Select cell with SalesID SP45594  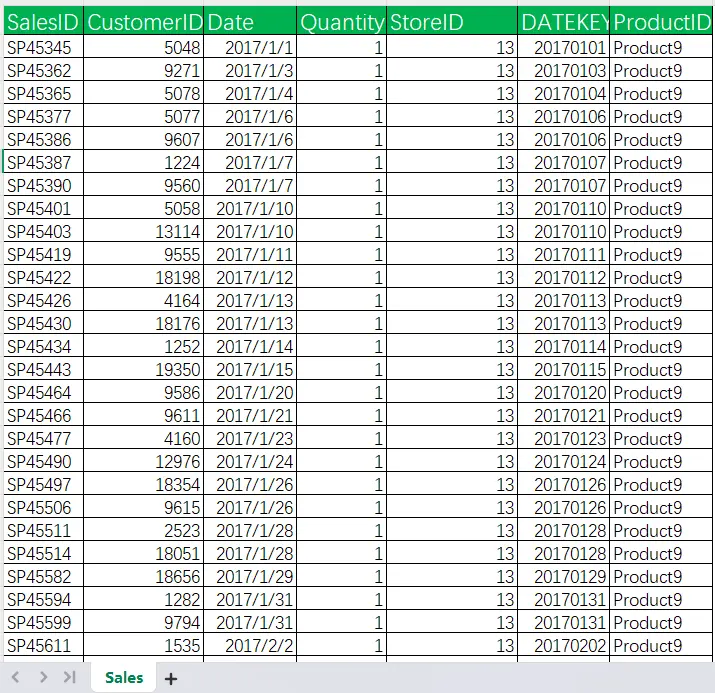(x=43, y=598)
